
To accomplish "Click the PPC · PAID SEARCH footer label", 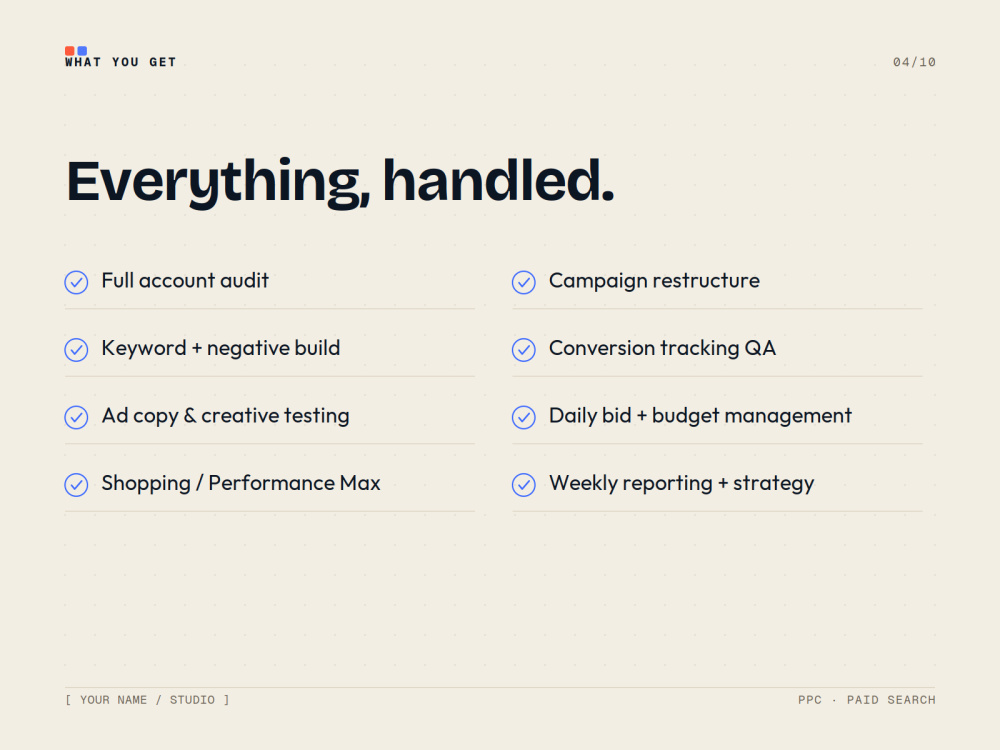I will 867,700.
